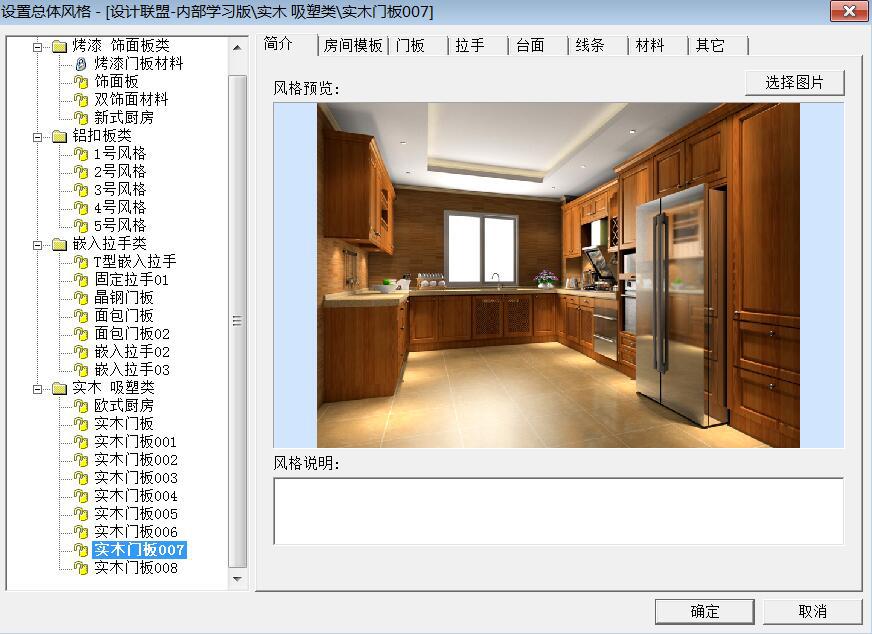Select 实木门板002 style
This screenshot has width=872, height=634.
coord(136,460)
